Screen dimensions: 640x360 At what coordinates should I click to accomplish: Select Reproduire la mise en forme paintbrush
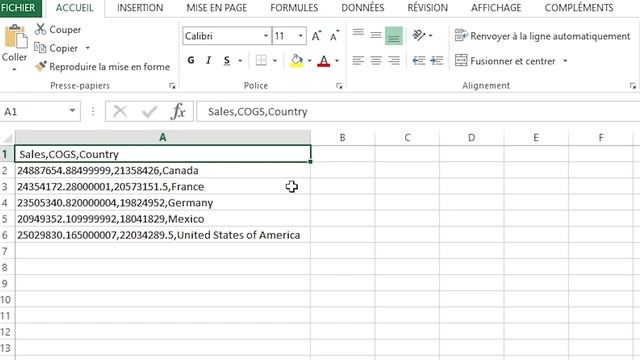pos(102,67)
